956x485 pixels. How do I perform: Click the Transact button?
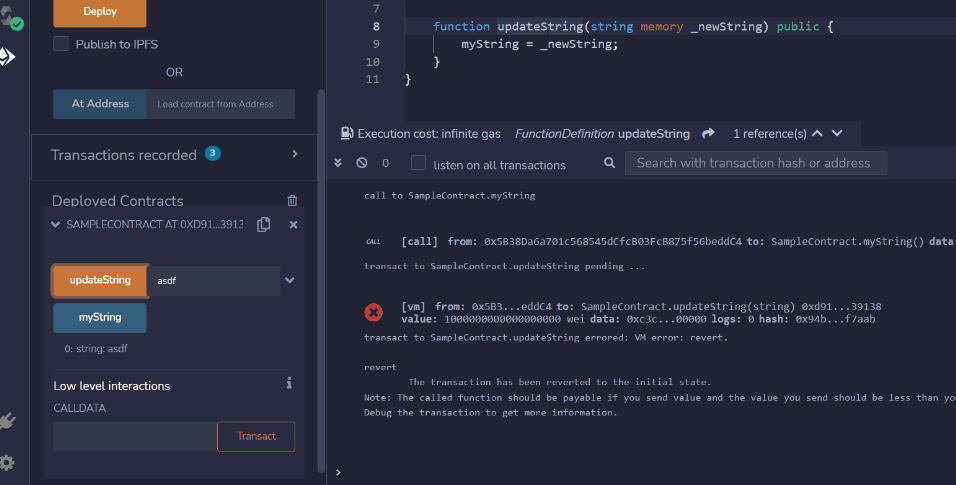[256, 436]
